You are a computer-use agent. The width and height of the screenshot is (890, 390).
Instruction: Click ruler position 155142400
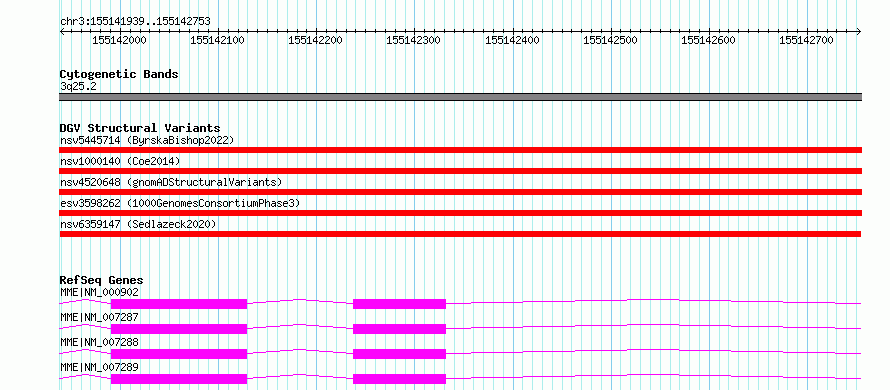point(514,40)
